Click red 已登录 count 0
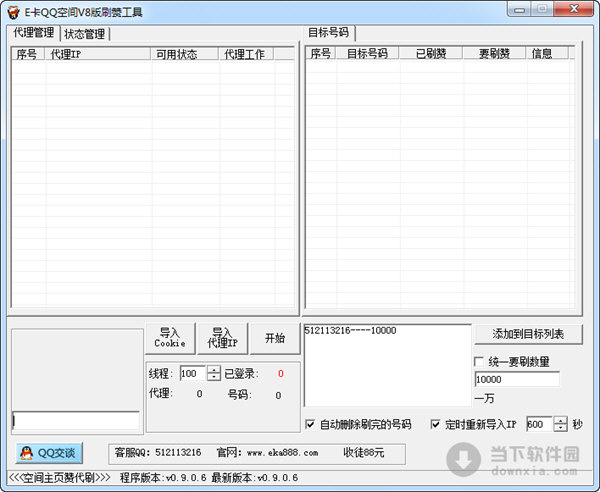This screenshot has height=492, width=600. [281, 374]
